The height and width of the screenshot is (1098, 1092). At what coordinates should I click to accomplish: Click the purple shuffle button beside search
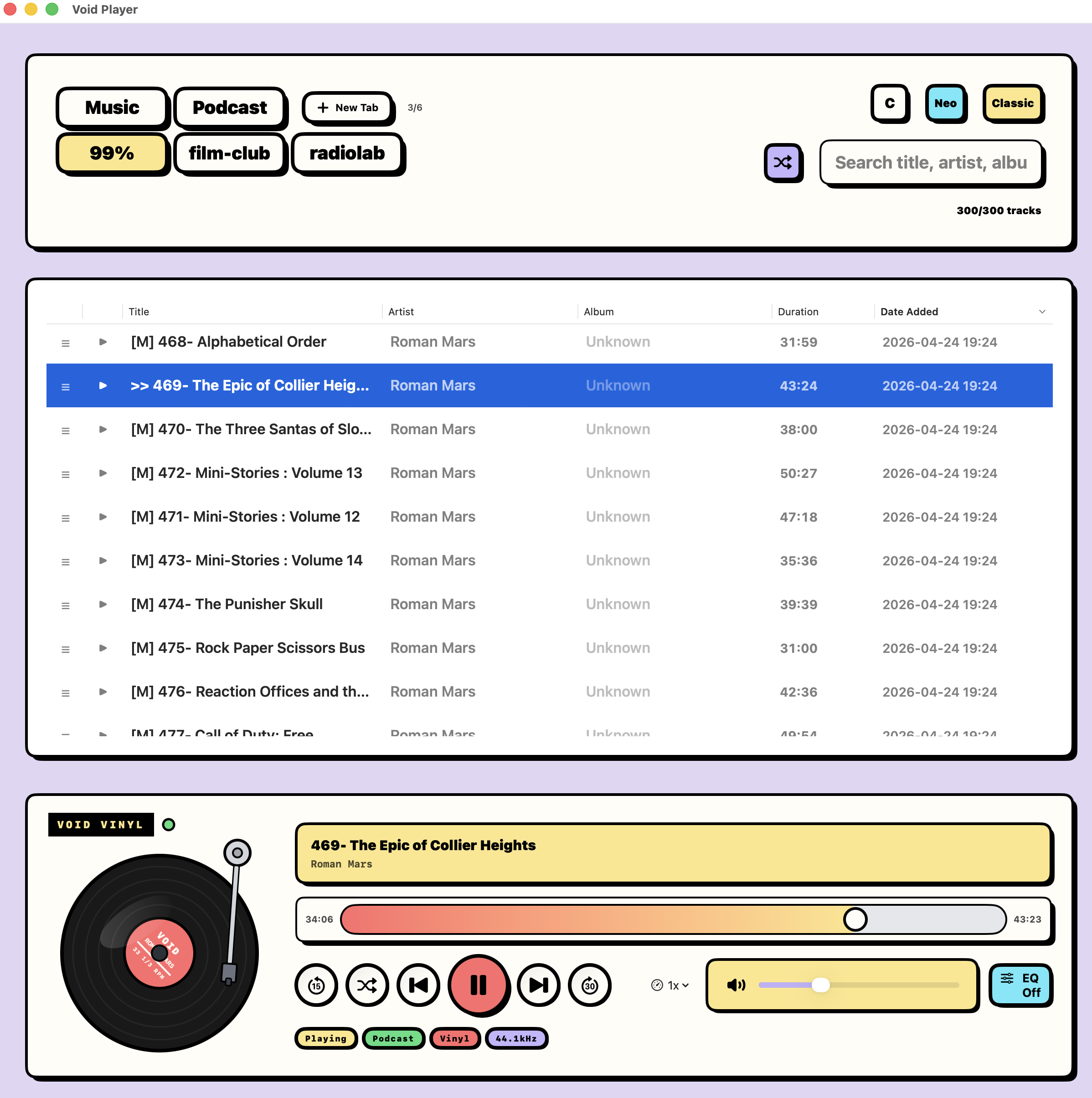click(x=783, y=163)
